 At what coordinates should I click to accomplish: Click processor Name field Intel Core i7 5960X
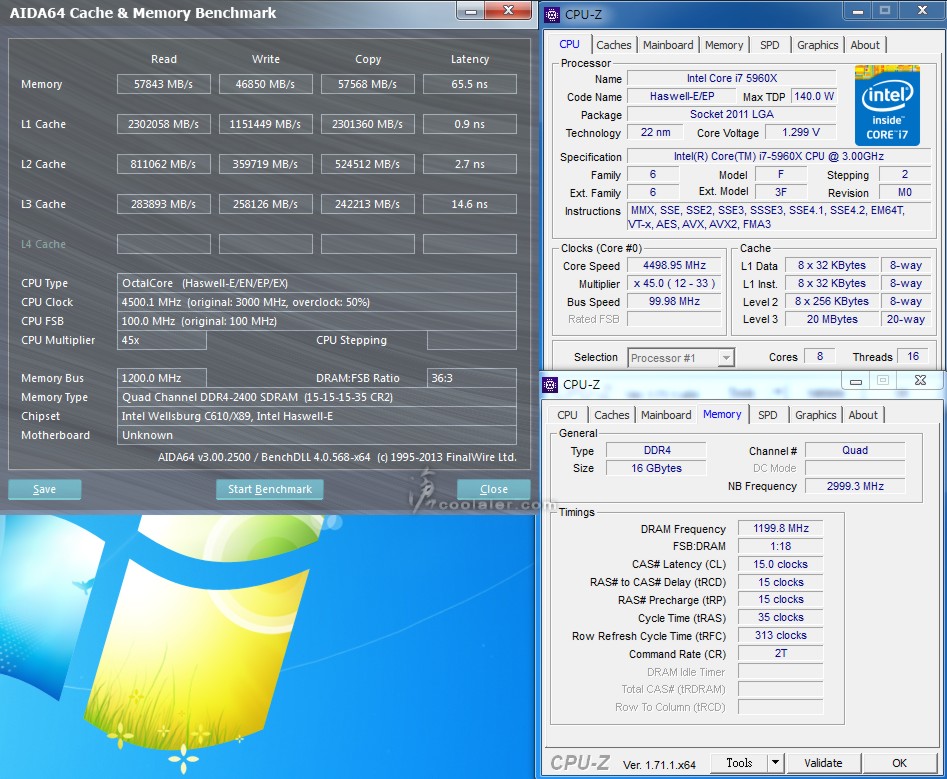click(x=732, y=78)
